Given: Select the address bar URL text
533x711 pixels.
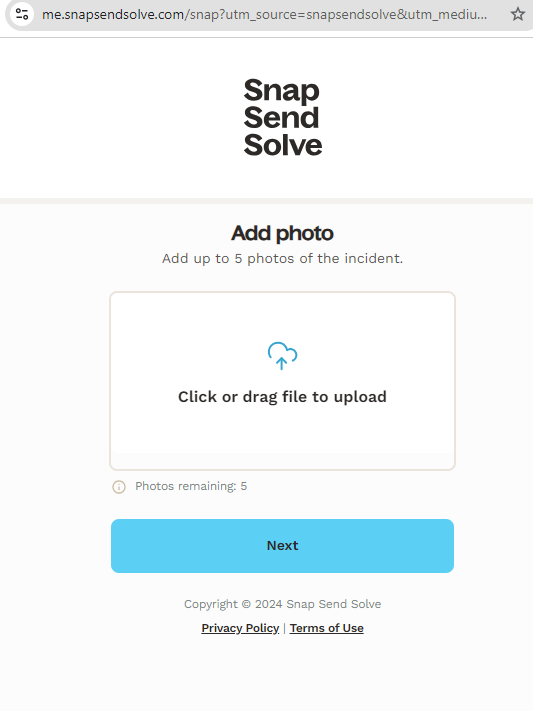Looking at the screenshot, I should coord(264,15).
